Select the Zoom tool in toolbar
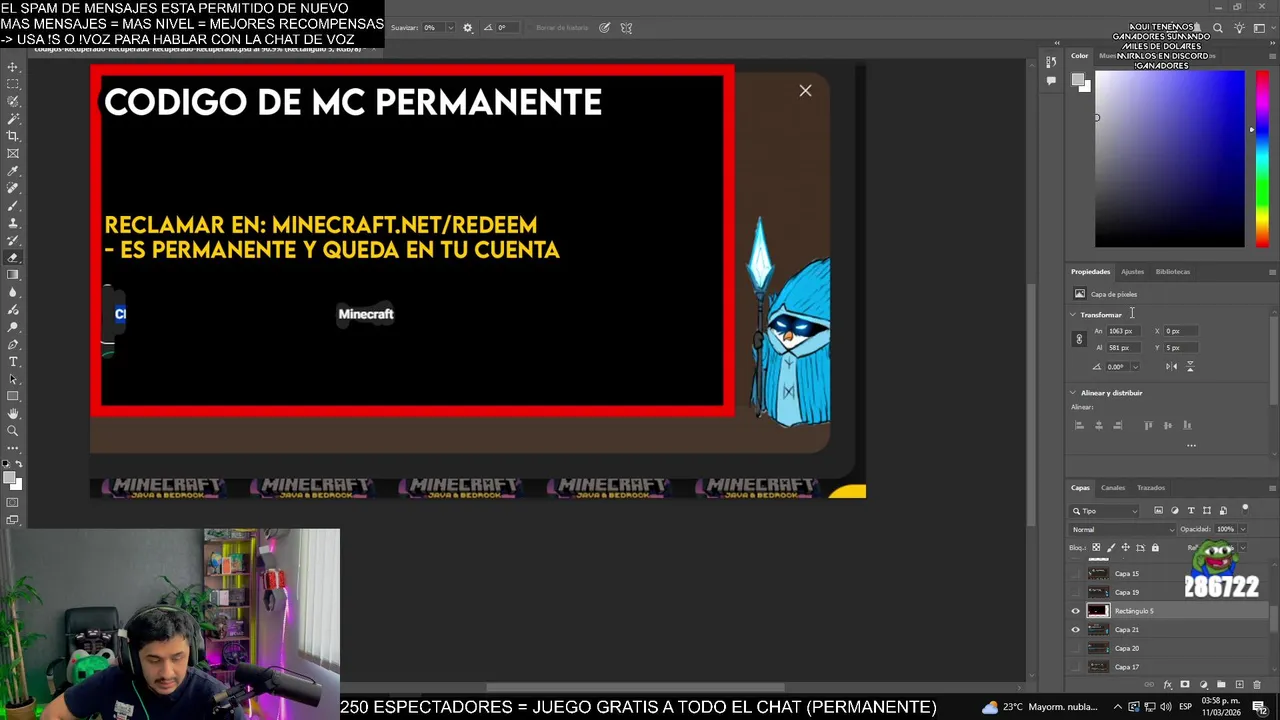This screenshot has width=1280, height=720. point(13,431)
